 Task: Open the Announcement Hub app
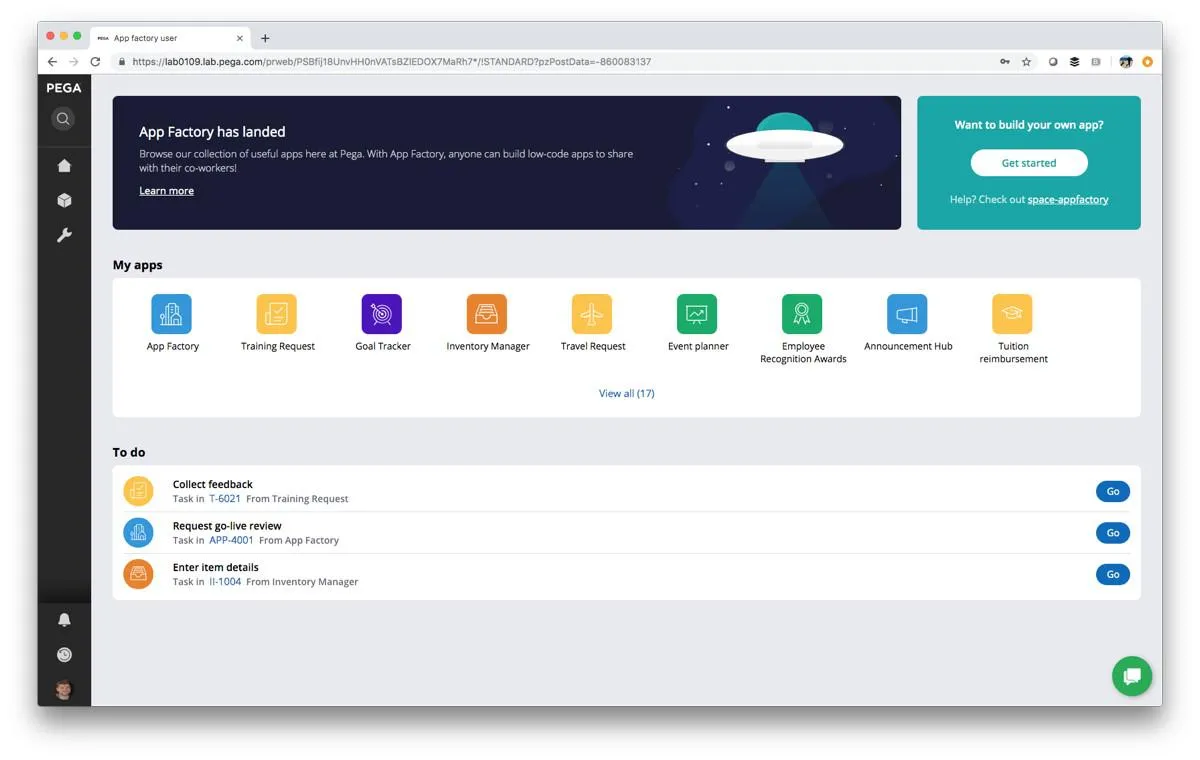click(908, 313)
